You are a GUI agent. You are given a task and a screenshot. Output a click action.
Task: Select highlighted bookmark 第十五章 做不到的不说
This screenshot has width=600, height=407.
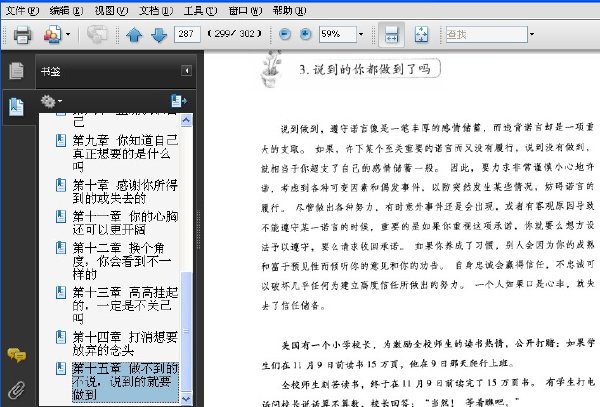pyautogui.click(x=126, y=381)
